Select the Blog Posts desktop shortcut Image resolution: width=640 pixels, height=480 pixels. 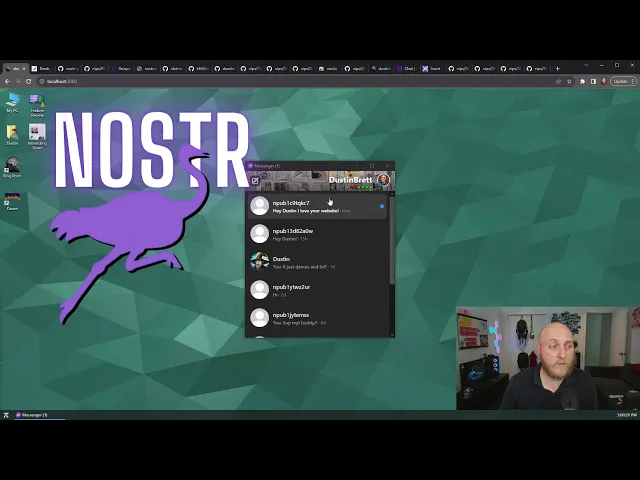tap(12, 168)
